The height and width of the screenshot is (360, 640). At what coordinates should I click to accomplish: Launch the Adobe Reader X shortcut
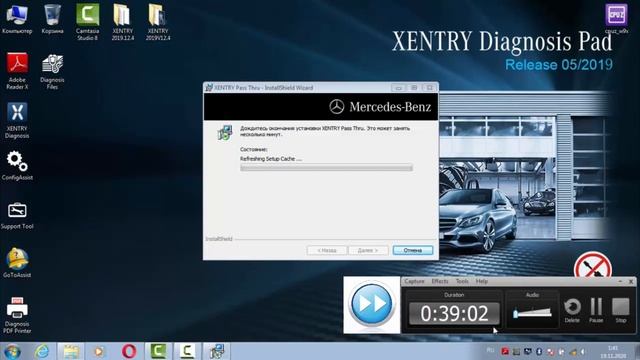(17, 71)
